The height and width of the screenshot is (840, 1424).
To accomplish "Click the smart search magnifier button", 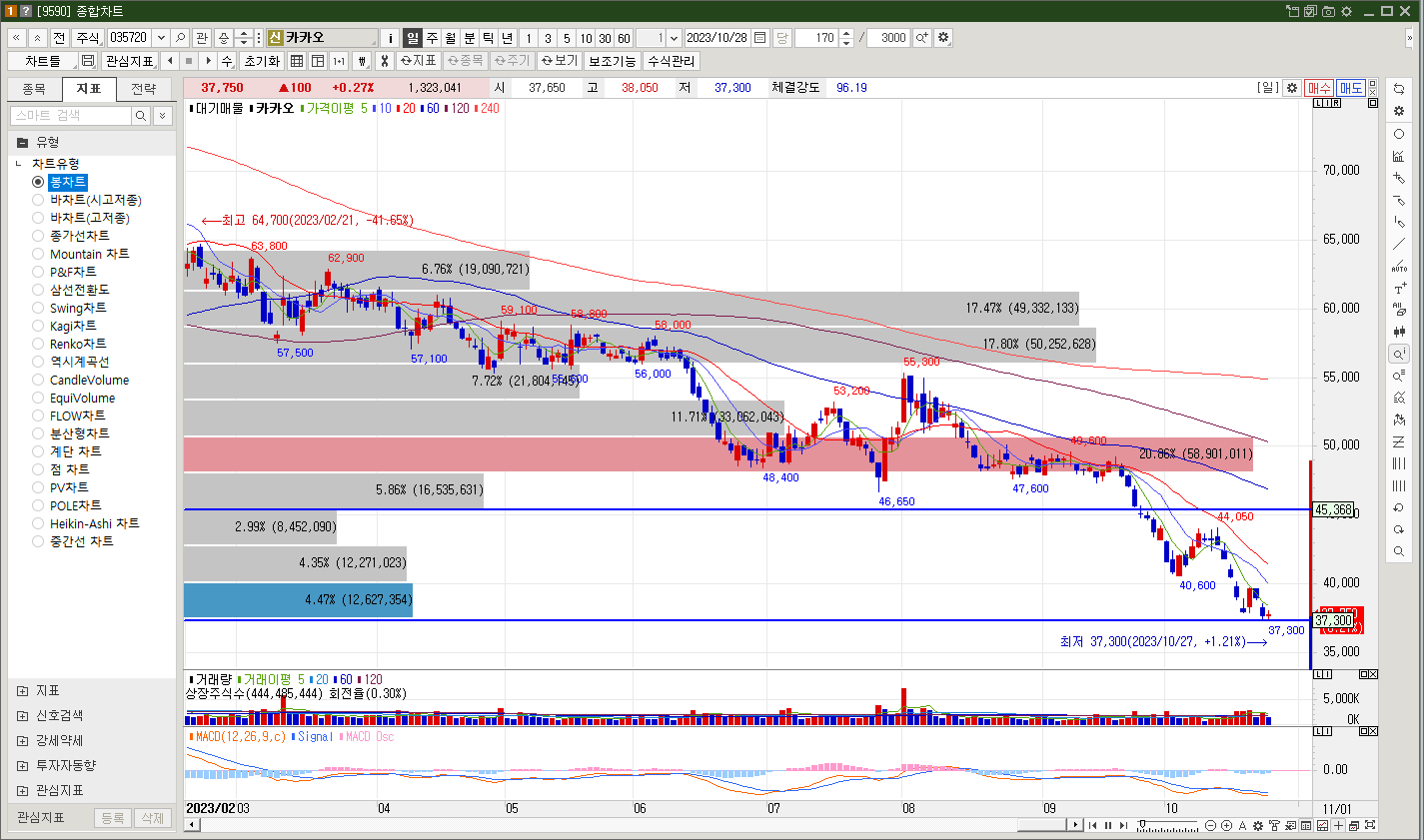I will pyautogui.click(x=141, y=116).
